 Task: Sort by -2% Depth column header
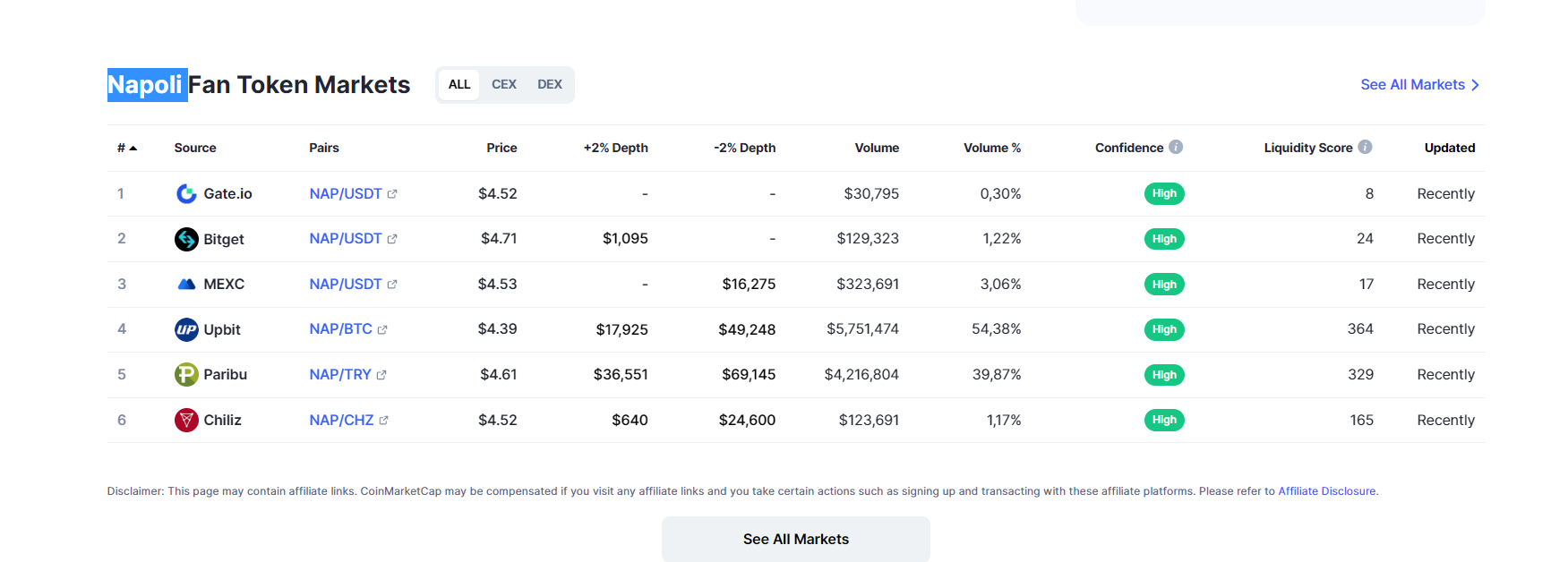[744, 148]
